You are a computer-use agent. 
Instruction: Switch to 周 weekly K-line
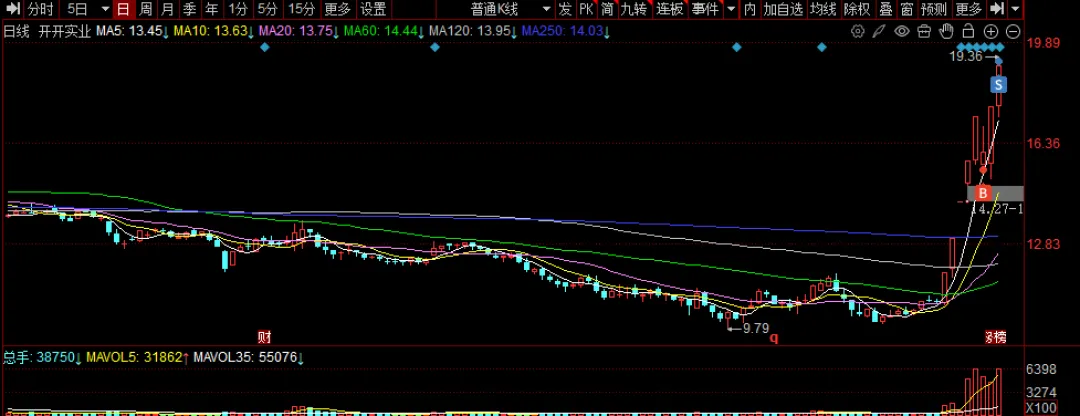145,10
